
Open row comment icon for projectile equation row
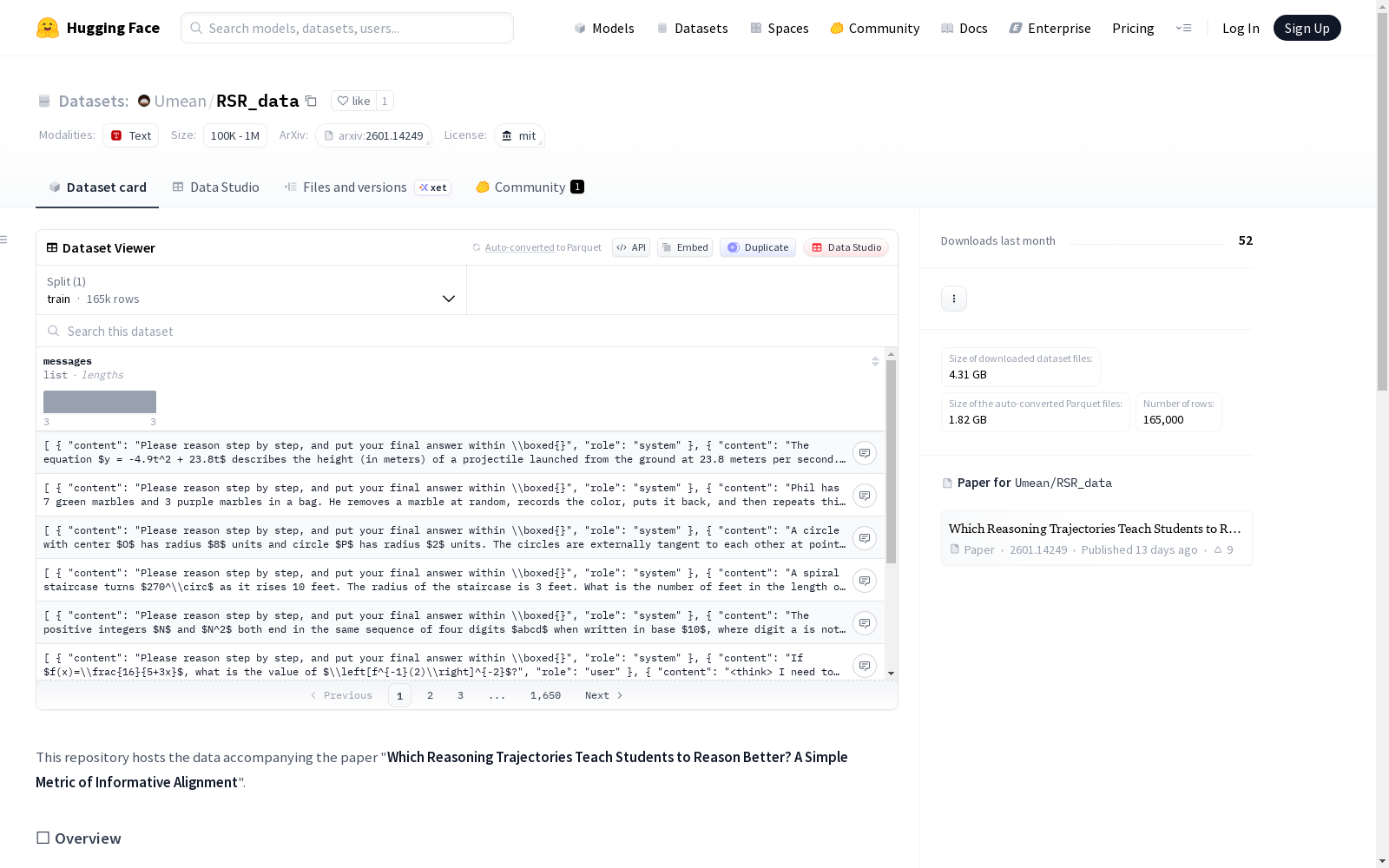pos(865,453)
